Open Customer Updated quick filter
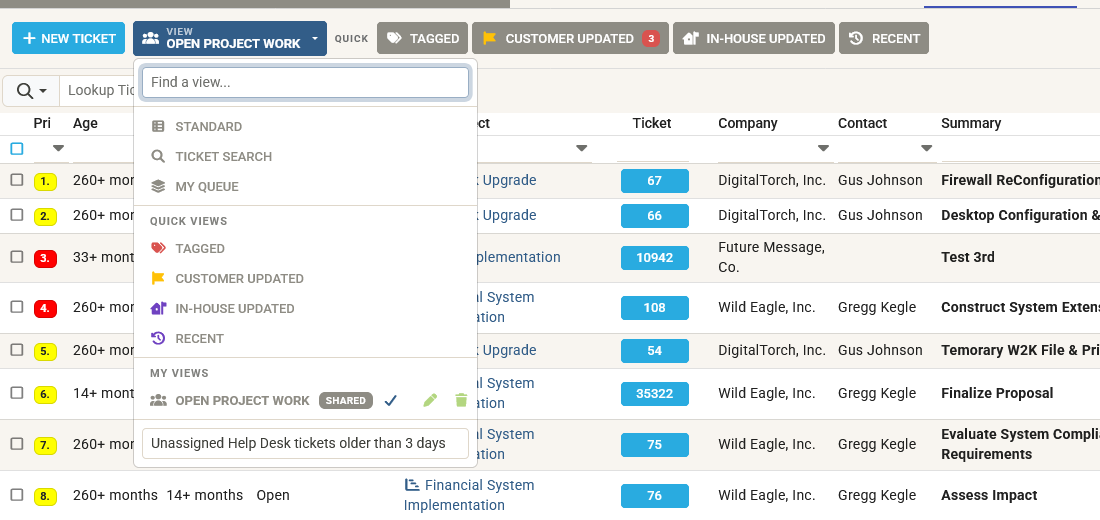Image resolution: width=1100 pixels, height=520 pixels. click(x=570, y=38)
